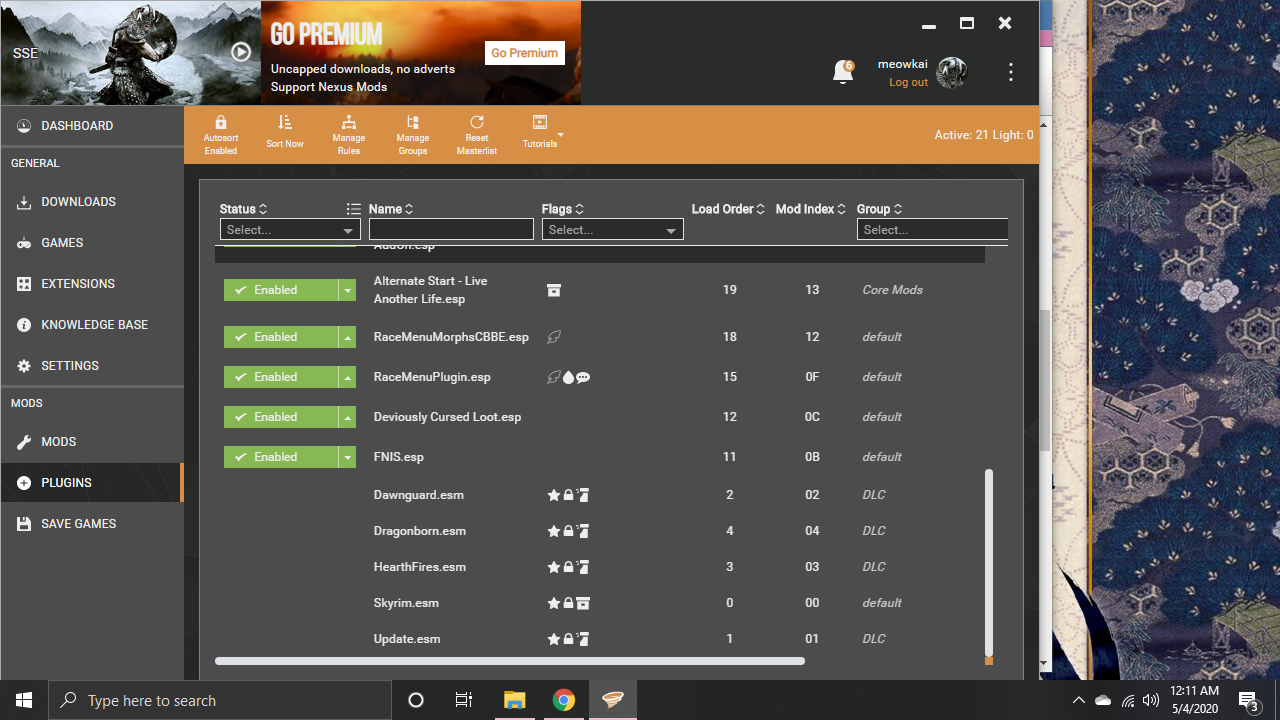The image size is (1280, 720).
Task: Click the Log out link
Action: coord(908,82)
